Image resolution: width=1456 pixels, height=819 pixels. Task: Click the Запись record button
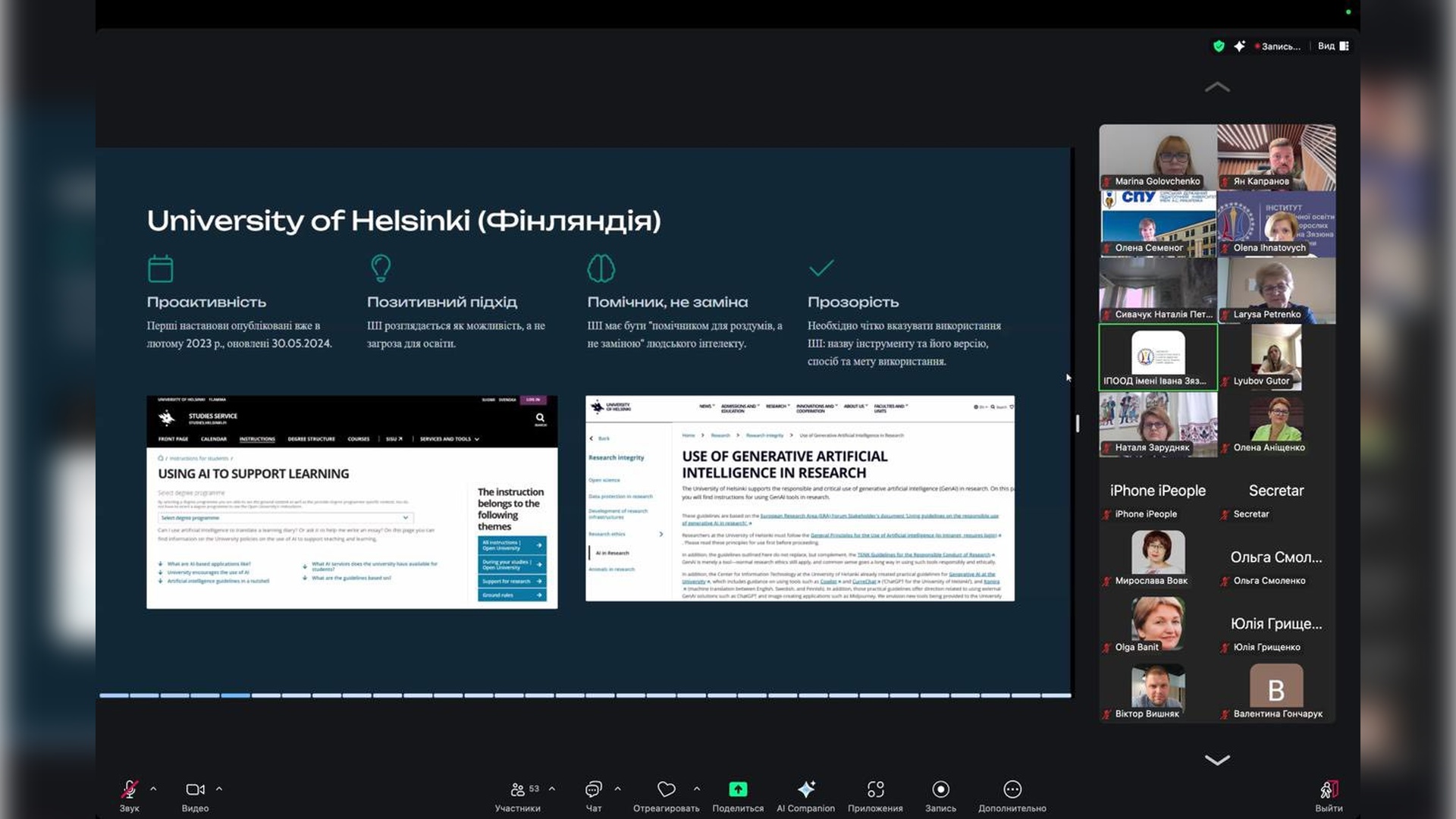click(x=940, y=795)
